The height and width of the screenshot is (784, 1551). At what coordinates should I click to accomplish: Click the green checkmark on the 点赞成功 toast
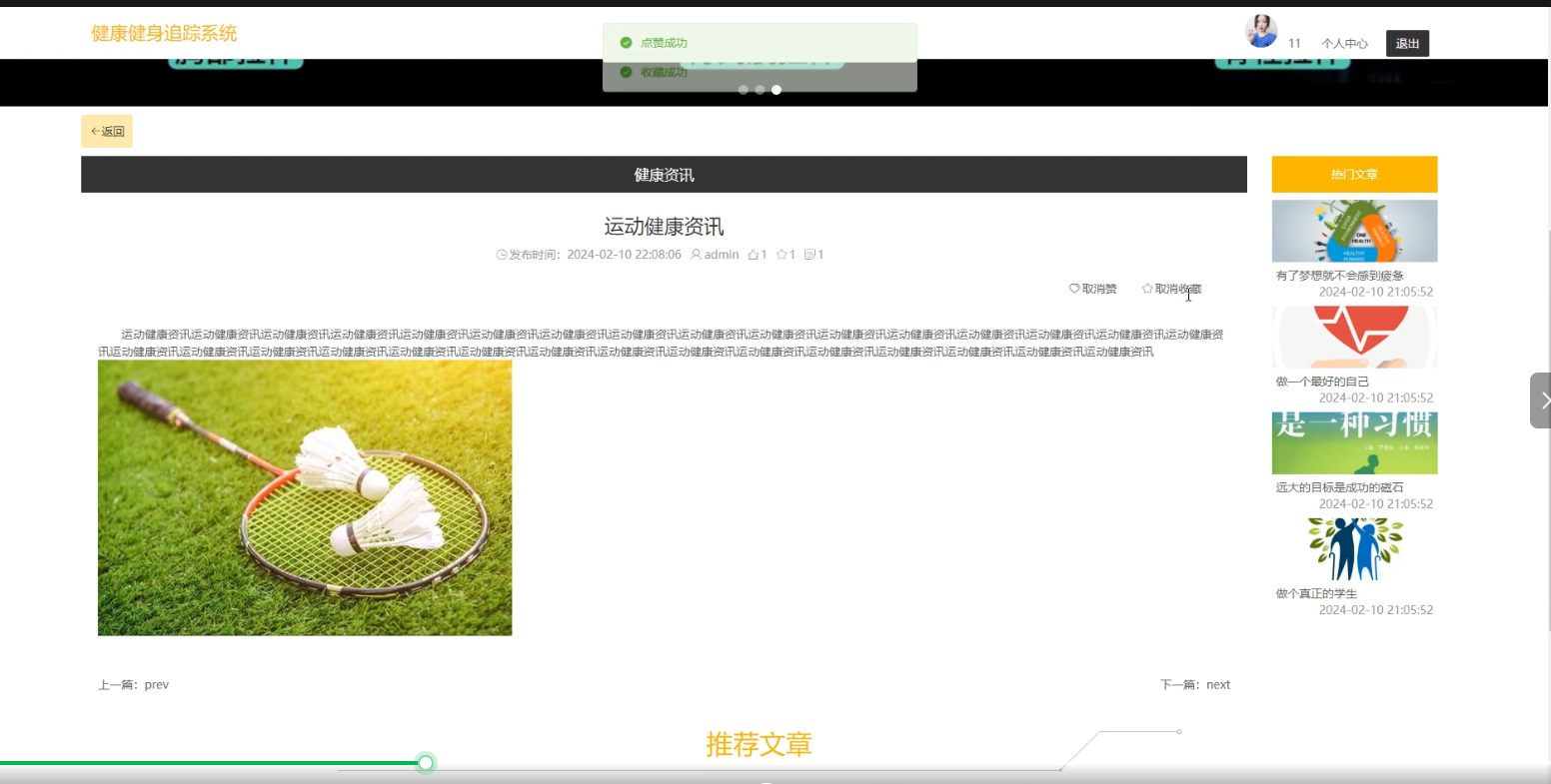pyautogui.click(x=626, y=42)
